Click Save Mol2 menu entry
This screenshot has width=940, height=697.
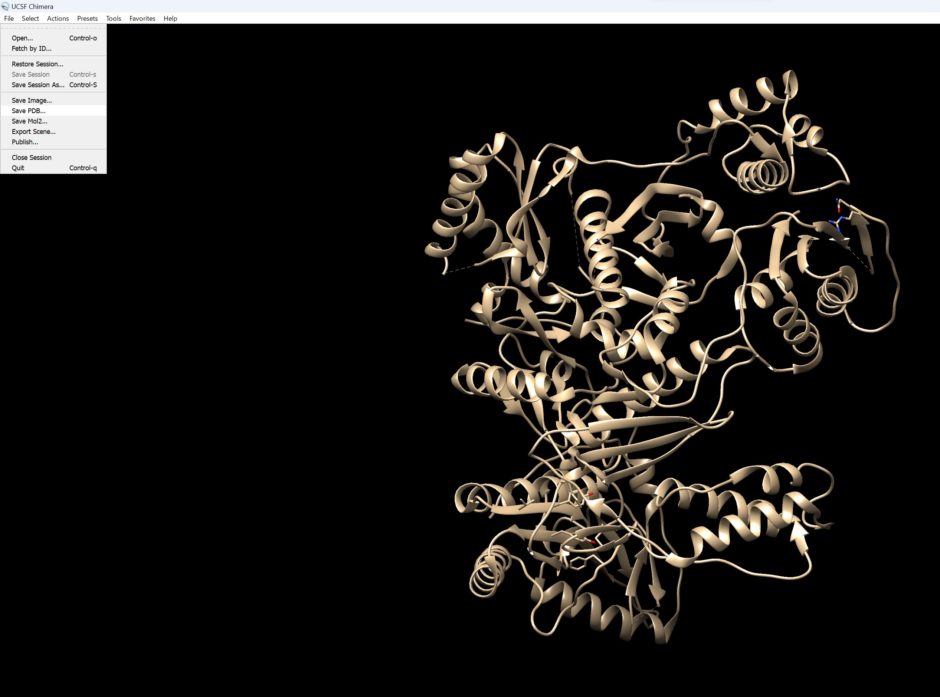[29, 120]
